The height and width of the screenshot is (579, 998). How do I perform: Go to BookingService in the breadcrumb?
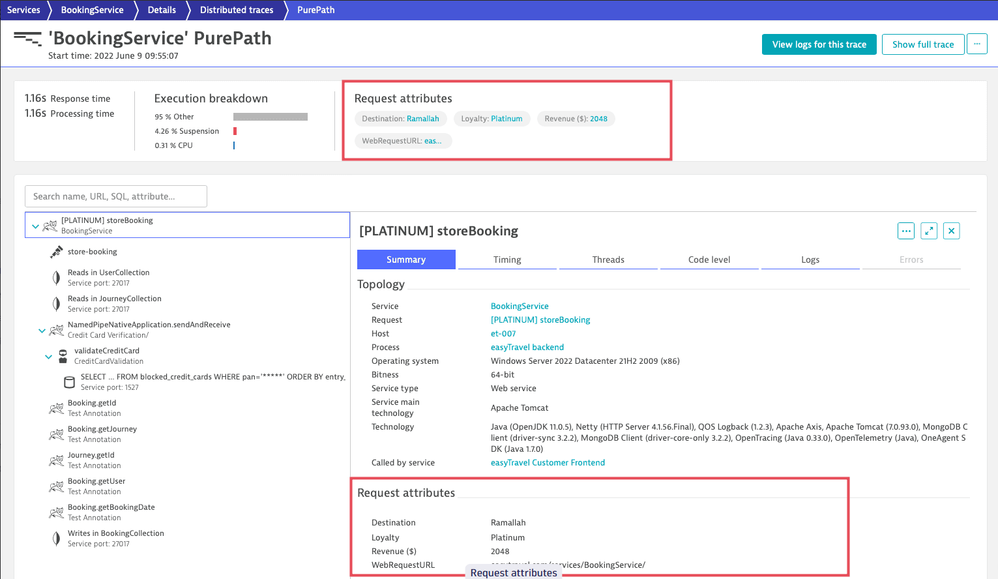tap(92, 10)
